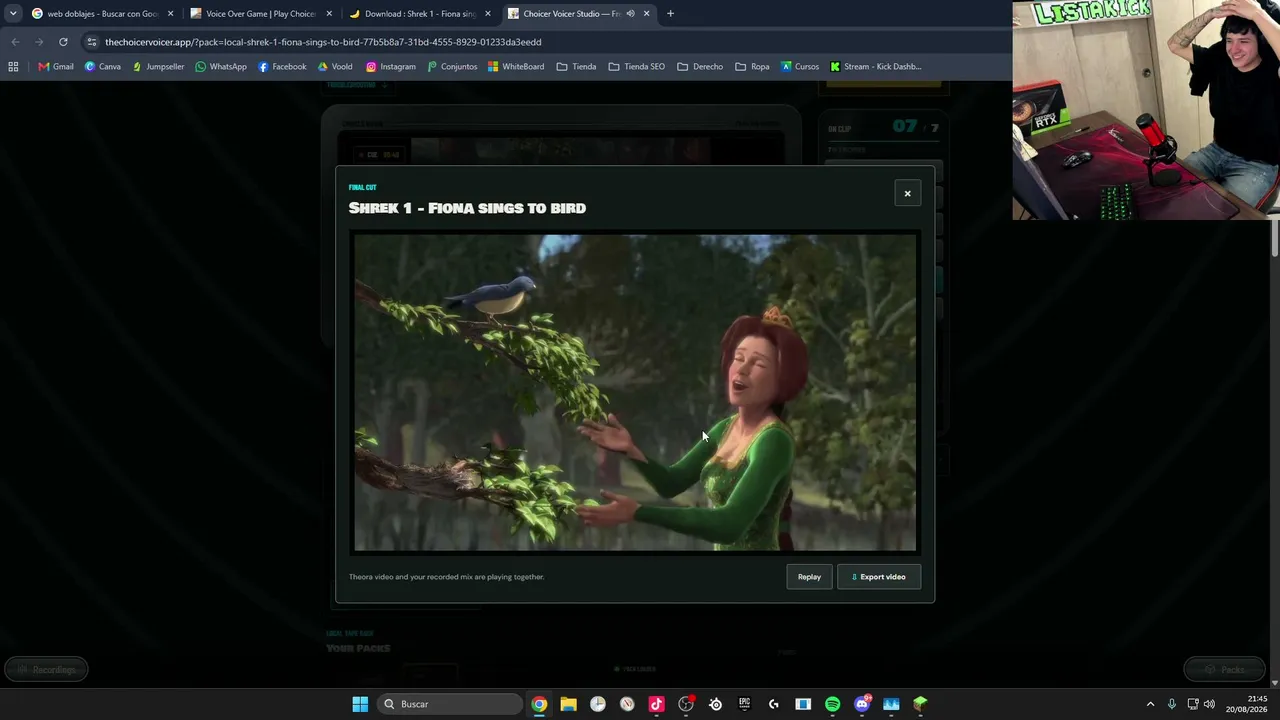Expand the Derecho bookmark folder

700,67
